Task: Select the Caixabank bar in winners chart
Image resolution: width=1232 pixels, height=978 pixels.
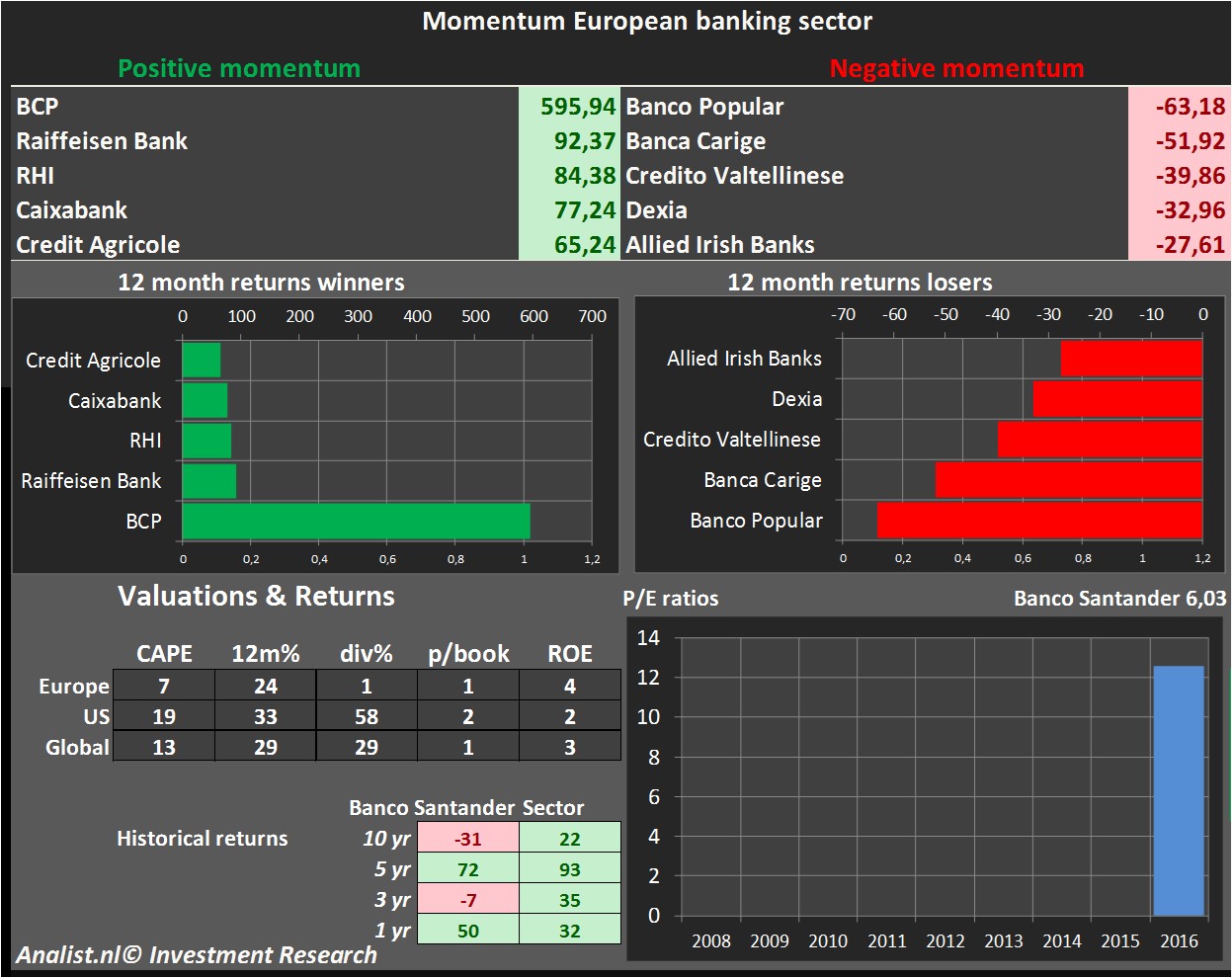Action: point(205,400)
